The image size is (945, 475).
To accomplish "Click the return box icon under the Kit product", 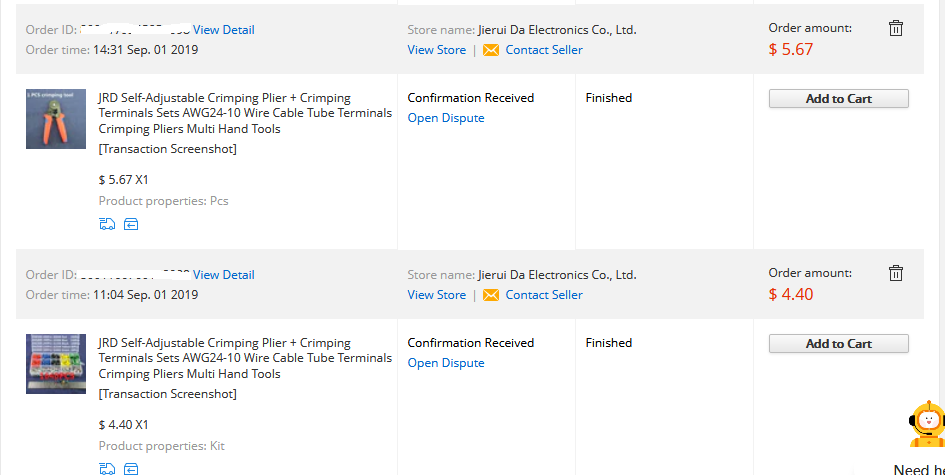I will (131, 468).
